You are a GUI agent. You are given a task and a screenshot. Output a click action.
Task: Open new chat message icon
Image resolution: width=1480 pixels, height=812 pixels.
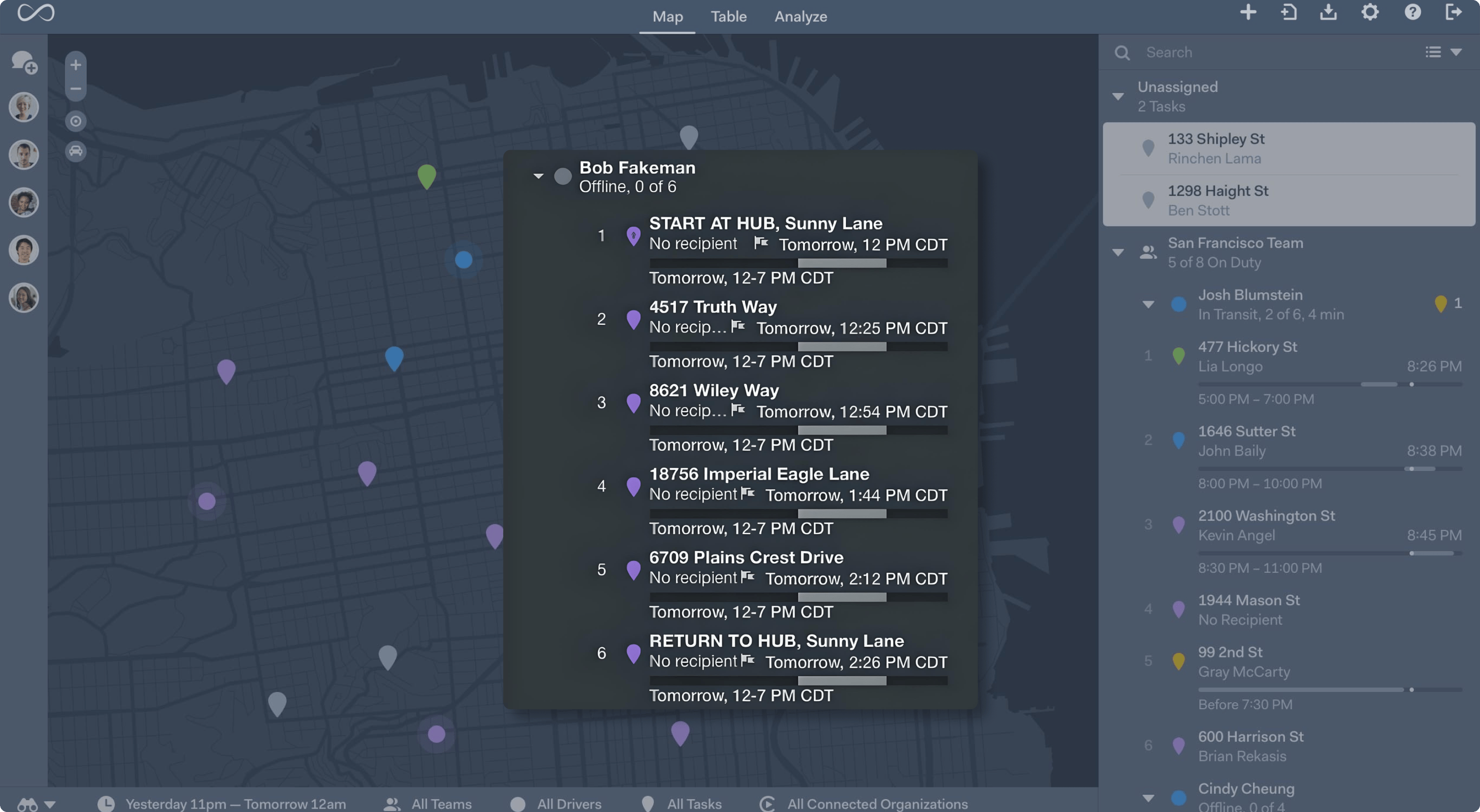[24, 62]
